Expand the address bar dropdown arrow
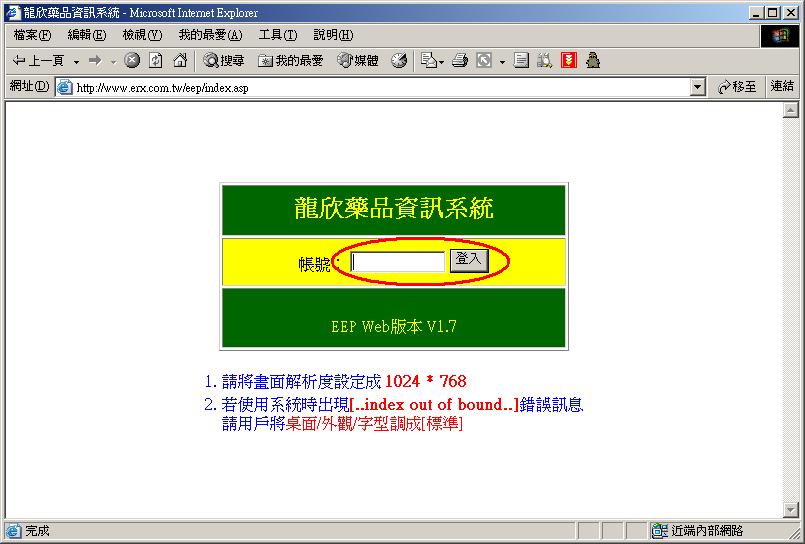Screen dimensions: 805x544 (697, 88)
